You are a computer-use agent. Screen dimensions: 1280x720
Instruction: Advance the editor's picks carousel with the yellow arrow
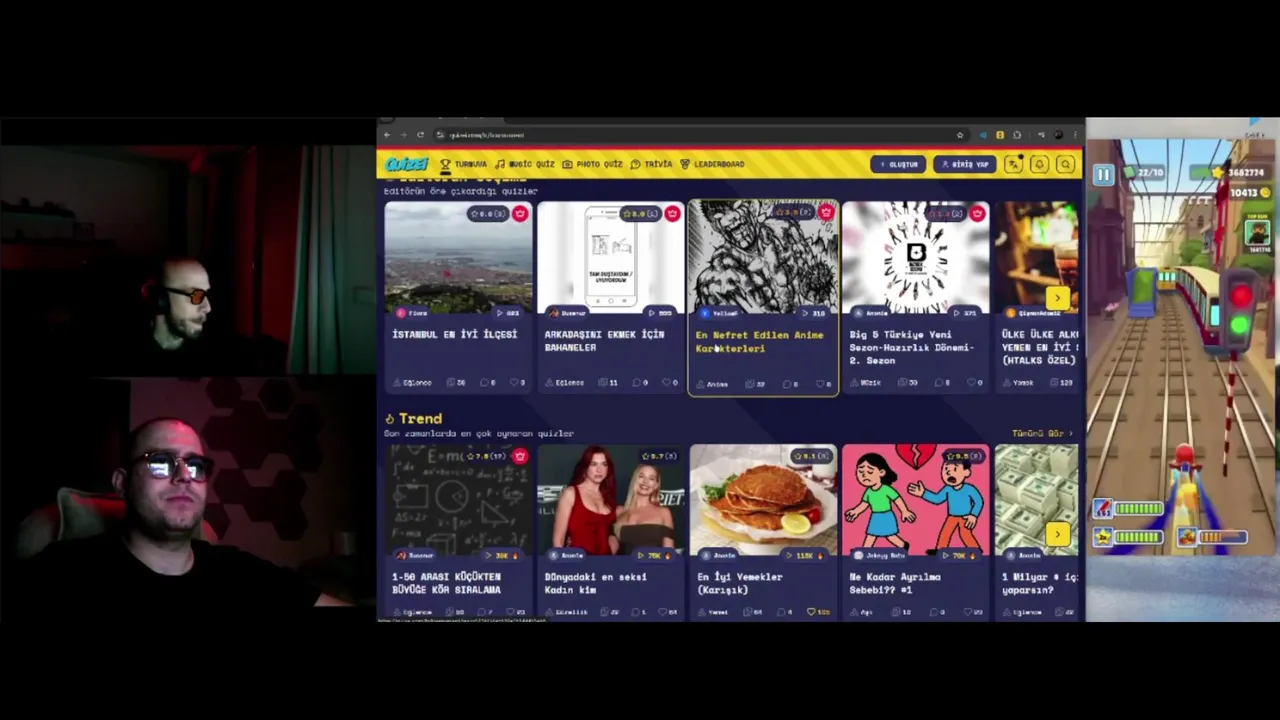pos(1057,298)
